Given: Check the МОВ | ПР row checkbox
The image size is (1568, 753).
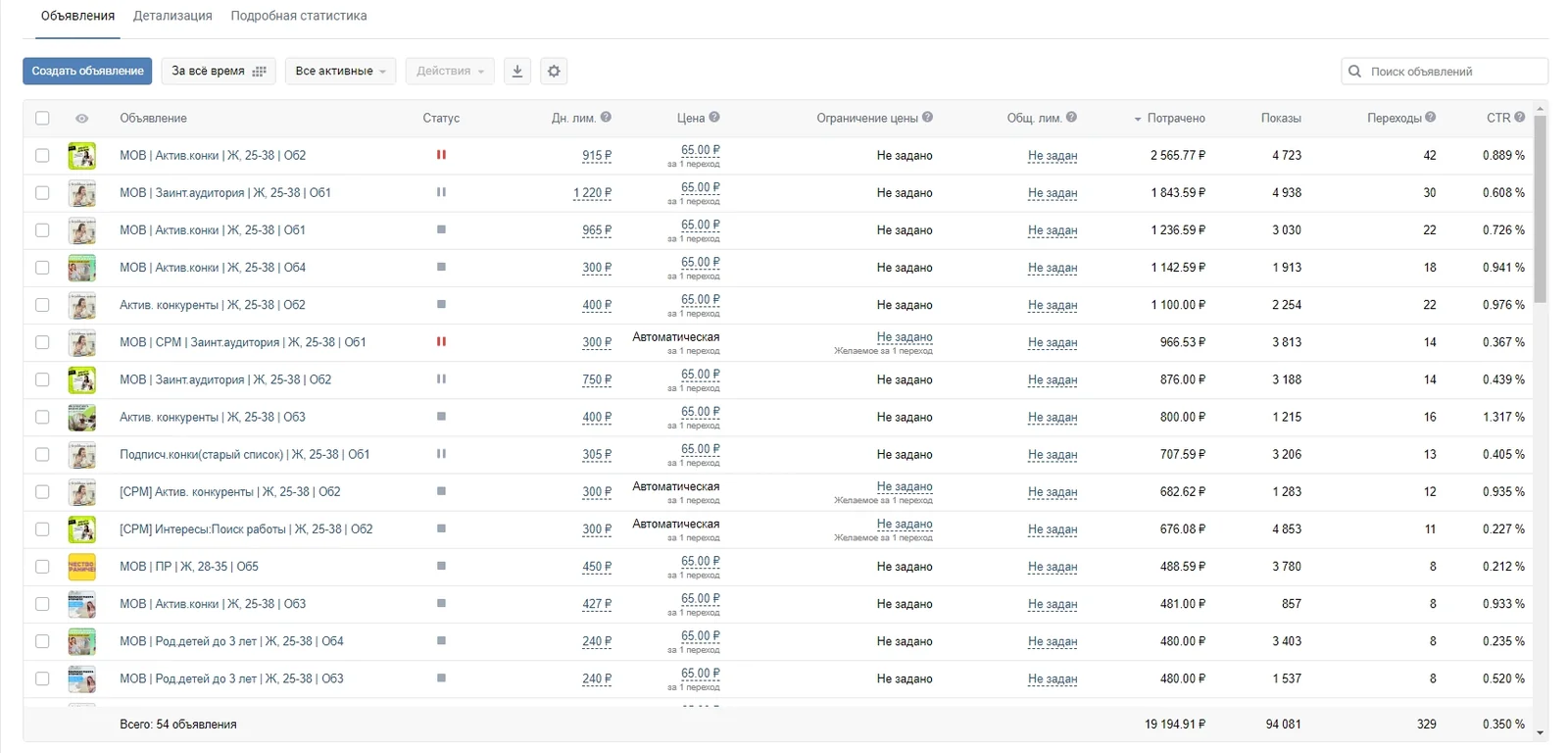Looking at the screenshot, I should [x=42, y=567].
